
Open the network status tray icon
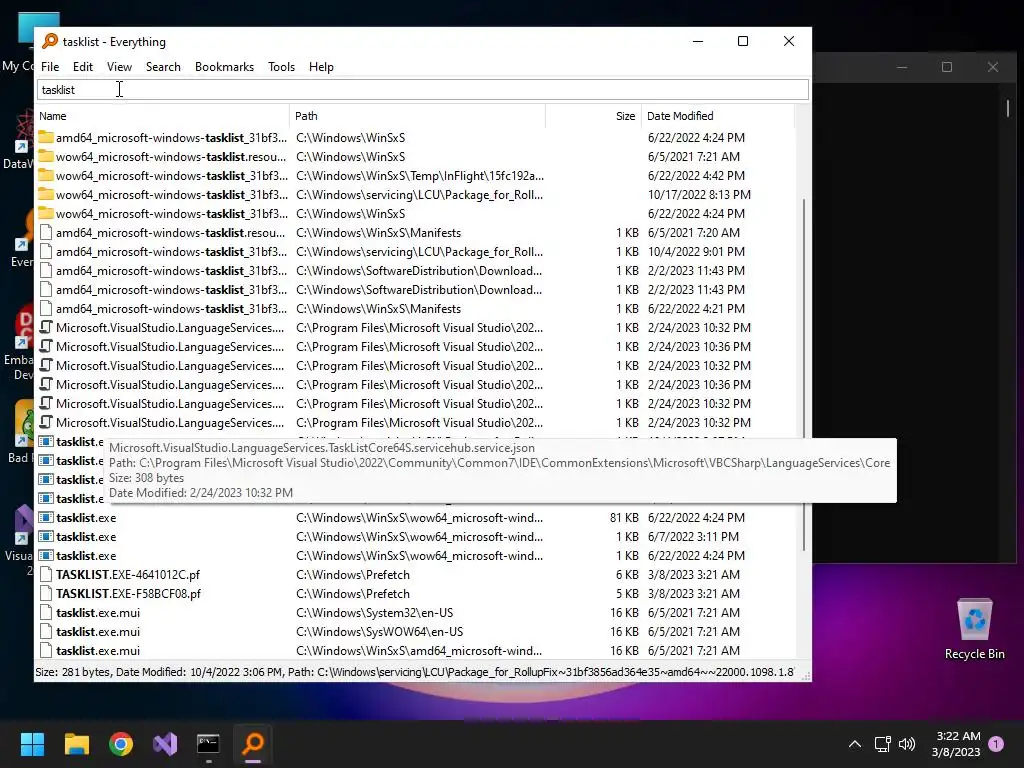[882, 744]
